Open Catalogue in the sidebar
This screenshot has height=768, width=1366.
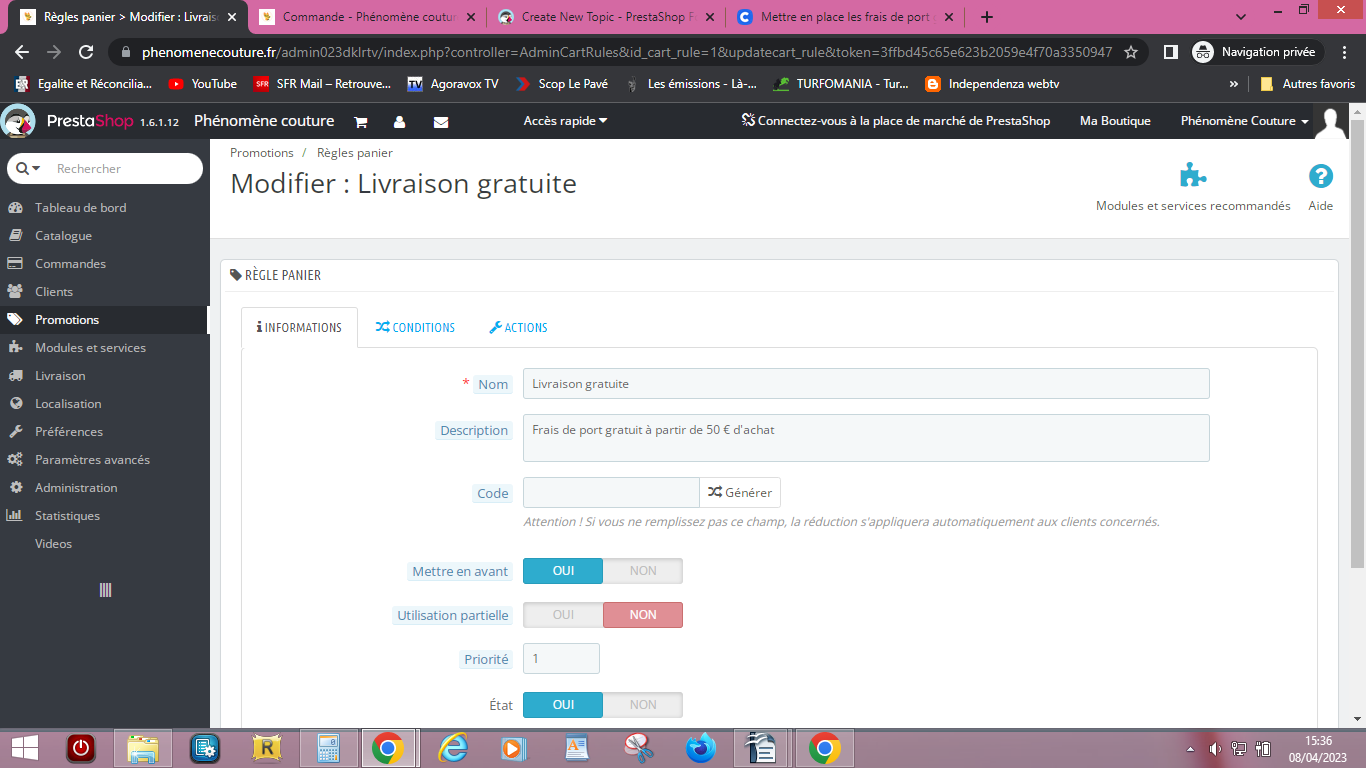point(105,236)
